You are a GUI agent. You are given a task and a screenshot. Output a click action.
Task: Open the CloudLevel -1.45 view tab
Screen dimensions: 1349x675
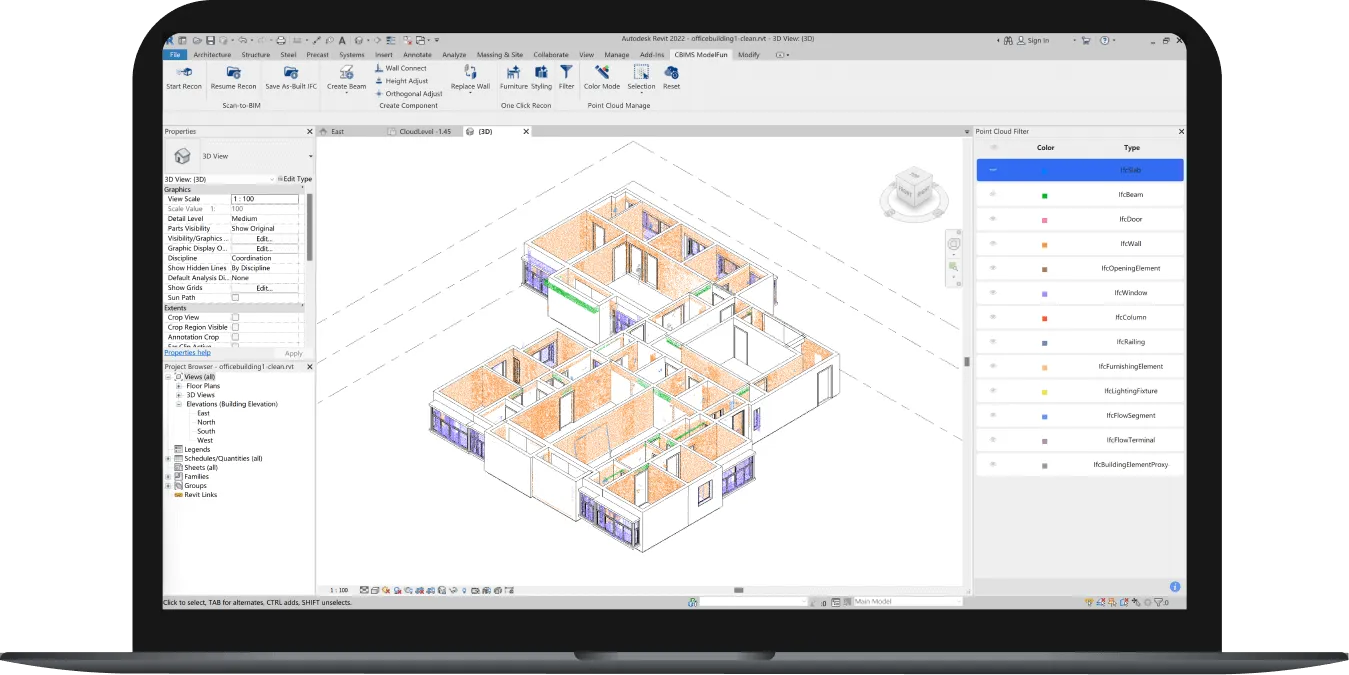(x=424, y=132)
